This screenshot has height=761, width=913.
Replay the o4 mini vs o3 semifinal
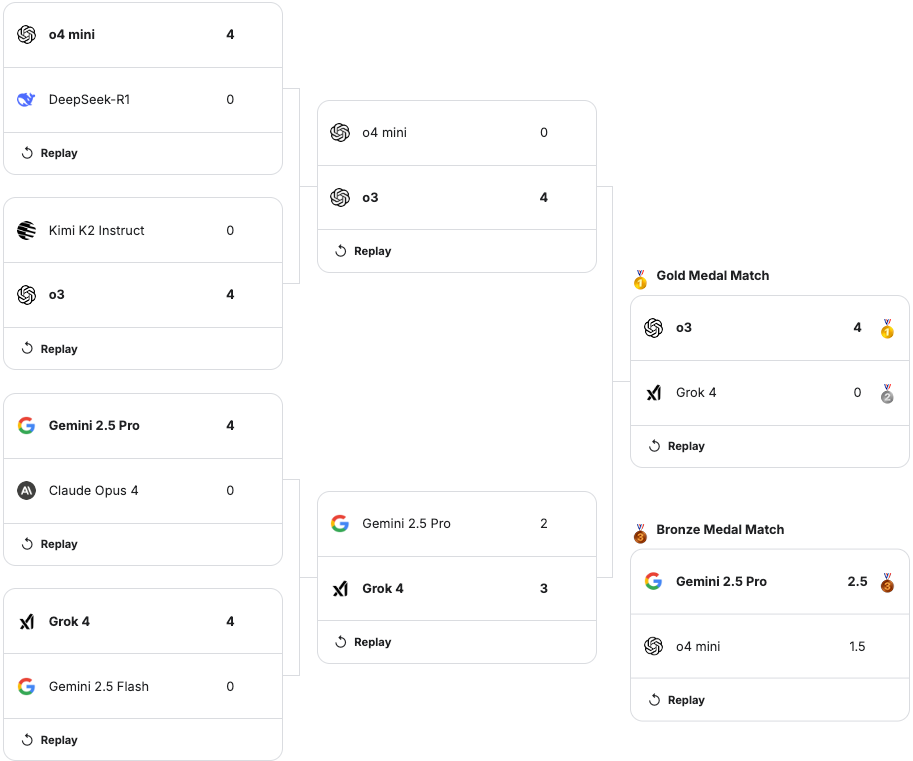[x=363, y=251]
